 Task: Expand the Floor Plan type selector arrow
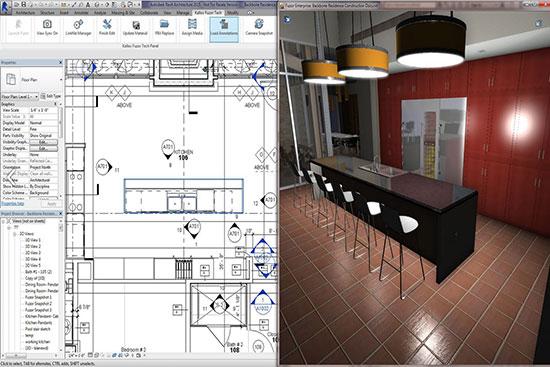pos(61,80)
